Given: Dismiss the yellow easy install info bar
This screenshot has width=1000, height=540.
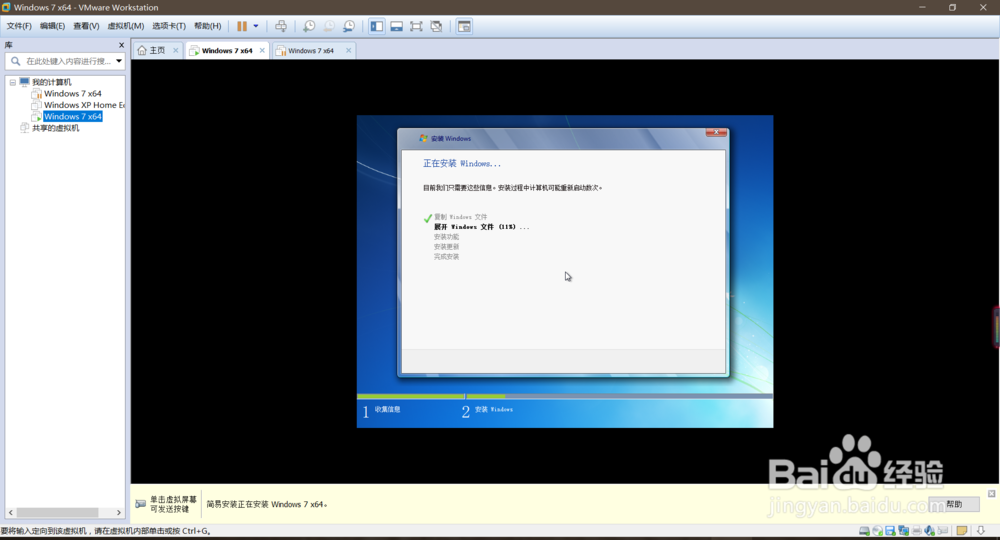Looking at the screenshot, I should coord(992,493).
